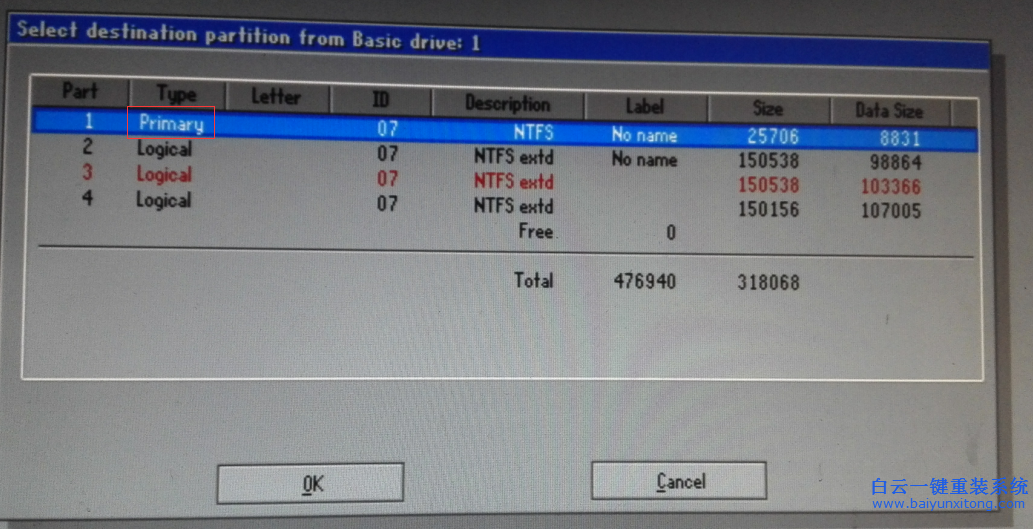Viewport: 1033px width, 529px height.
Task: Select the Description column header
Action: [x=507, y=103]
